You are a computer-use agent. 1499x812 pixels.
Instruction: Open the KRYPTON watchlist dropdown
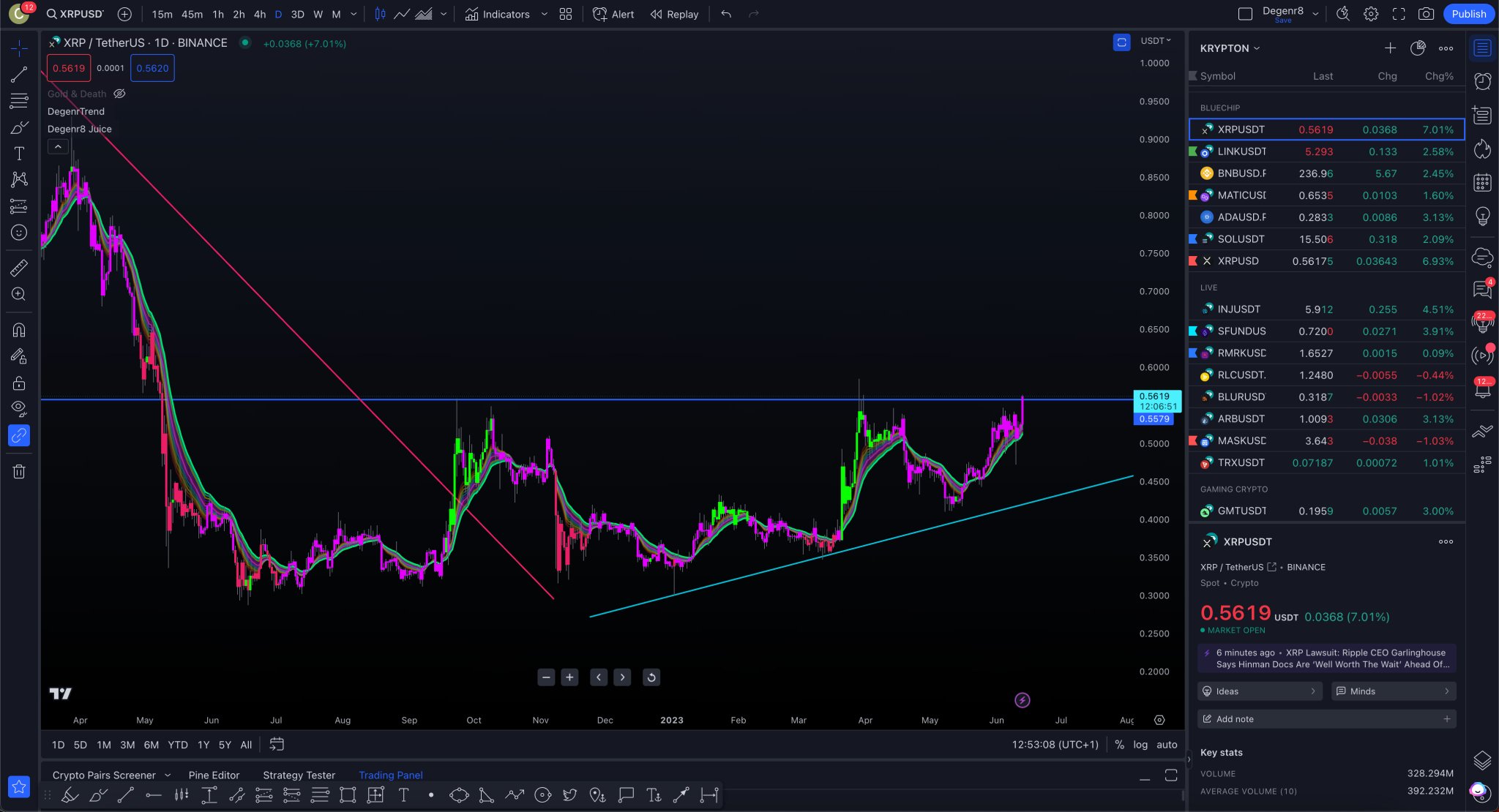point(1230,48)
